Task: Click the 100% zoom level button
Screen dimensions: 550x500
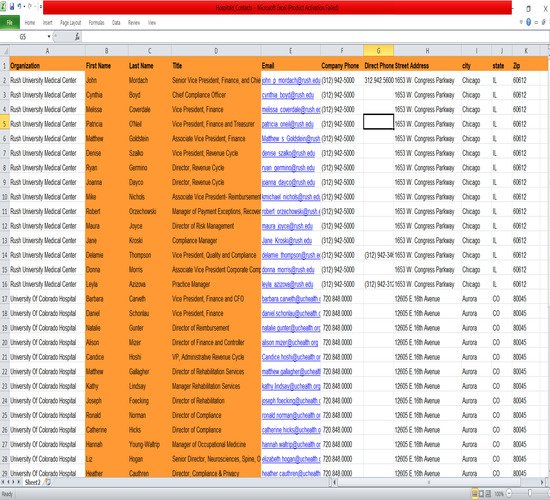Action: point(499,494)
